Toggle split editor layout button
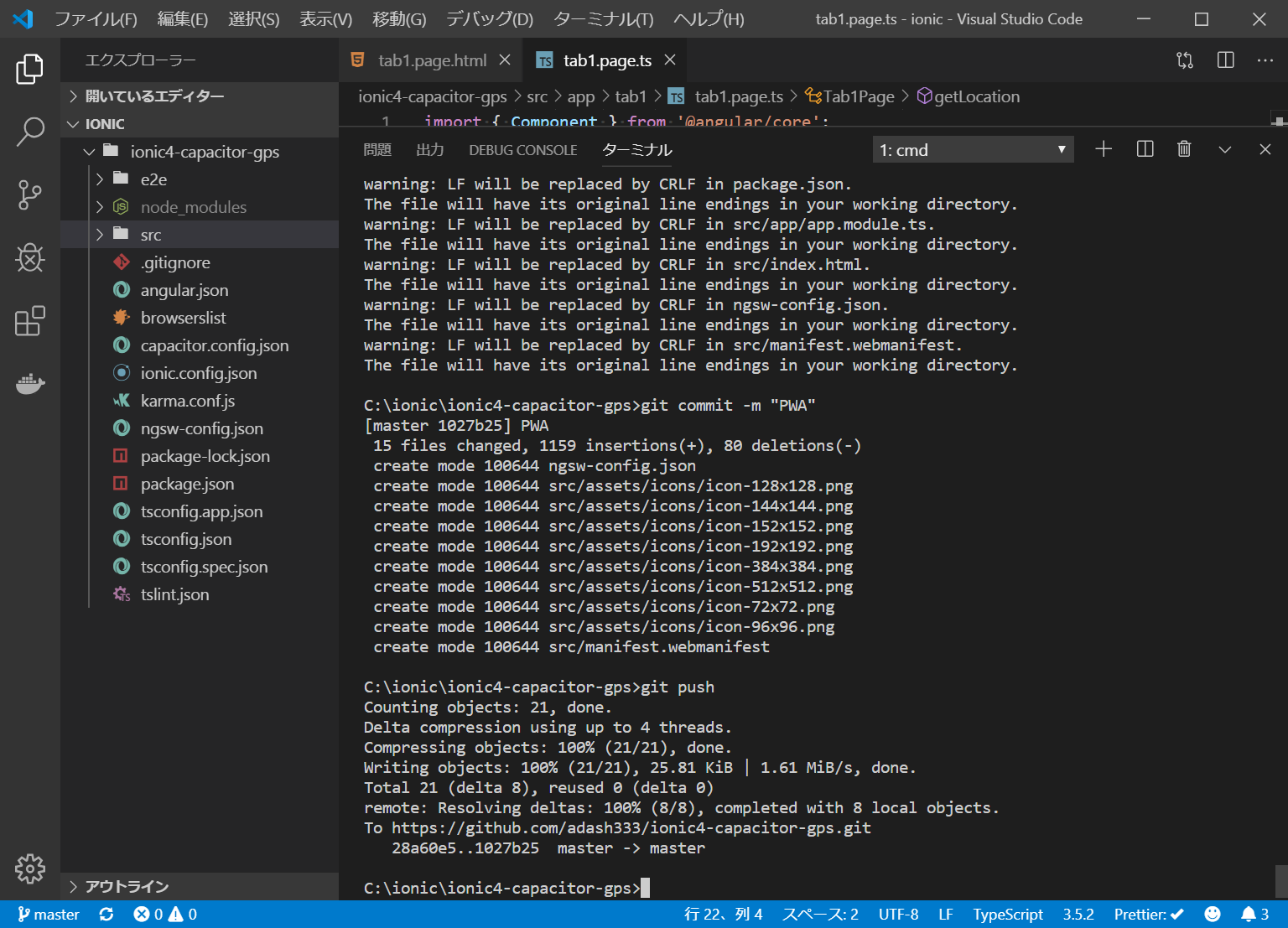This screenshot has width=1288, height=928. tap(1225, 60)
